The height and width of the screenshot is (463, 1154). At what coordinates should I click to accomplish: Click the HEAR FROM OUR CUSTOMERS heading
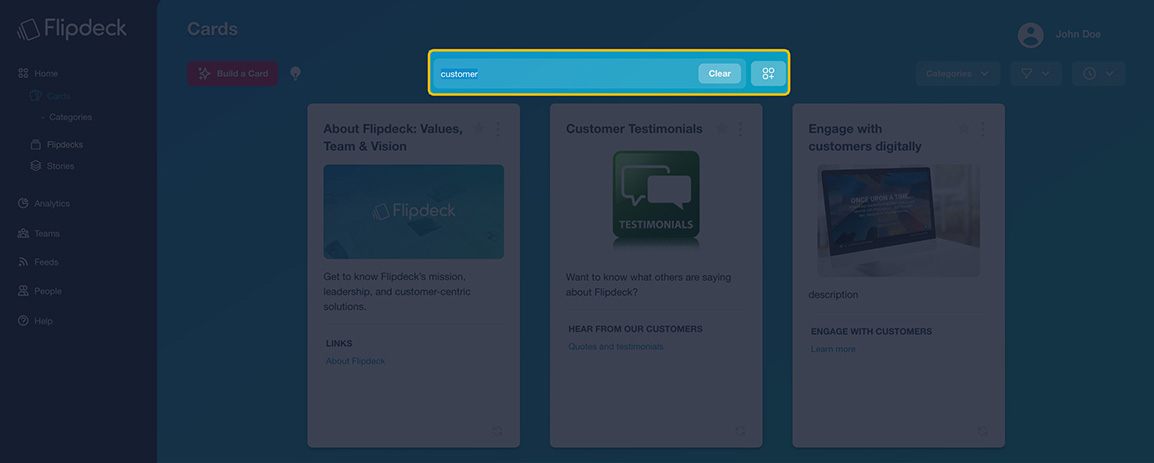[635, 329]
